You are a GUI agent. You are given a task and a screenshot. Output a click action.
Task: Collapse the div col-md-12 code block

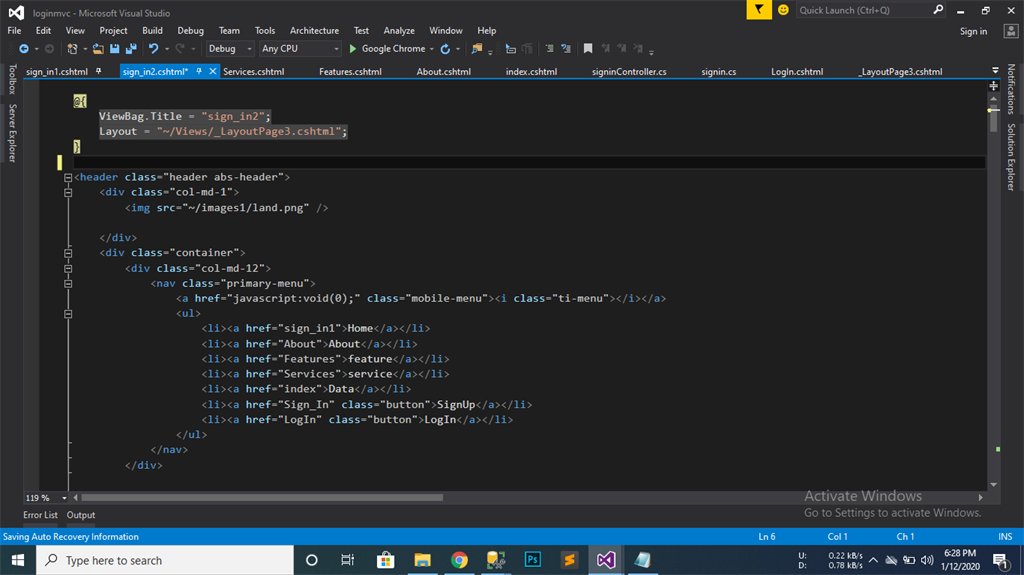tap(68, 269)
